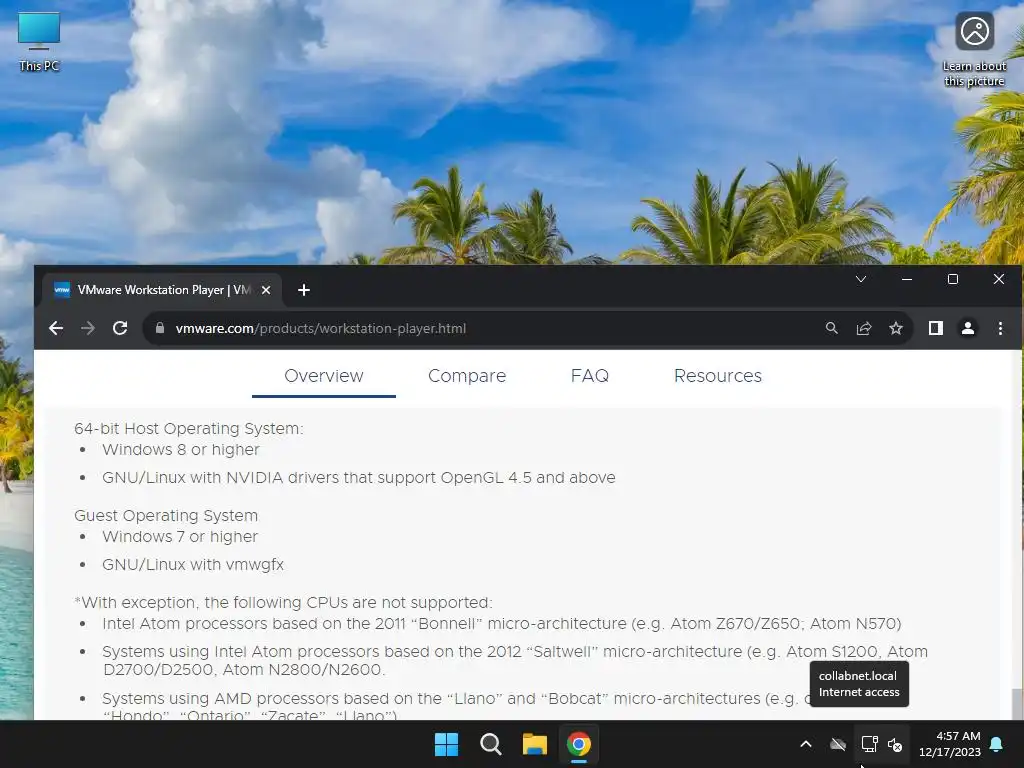The height and width of the screenshot is (768, 1024).
Task: Click the GNU/Linux NVIDIA OpenGL 4.5 item
Action: [359, 478]
